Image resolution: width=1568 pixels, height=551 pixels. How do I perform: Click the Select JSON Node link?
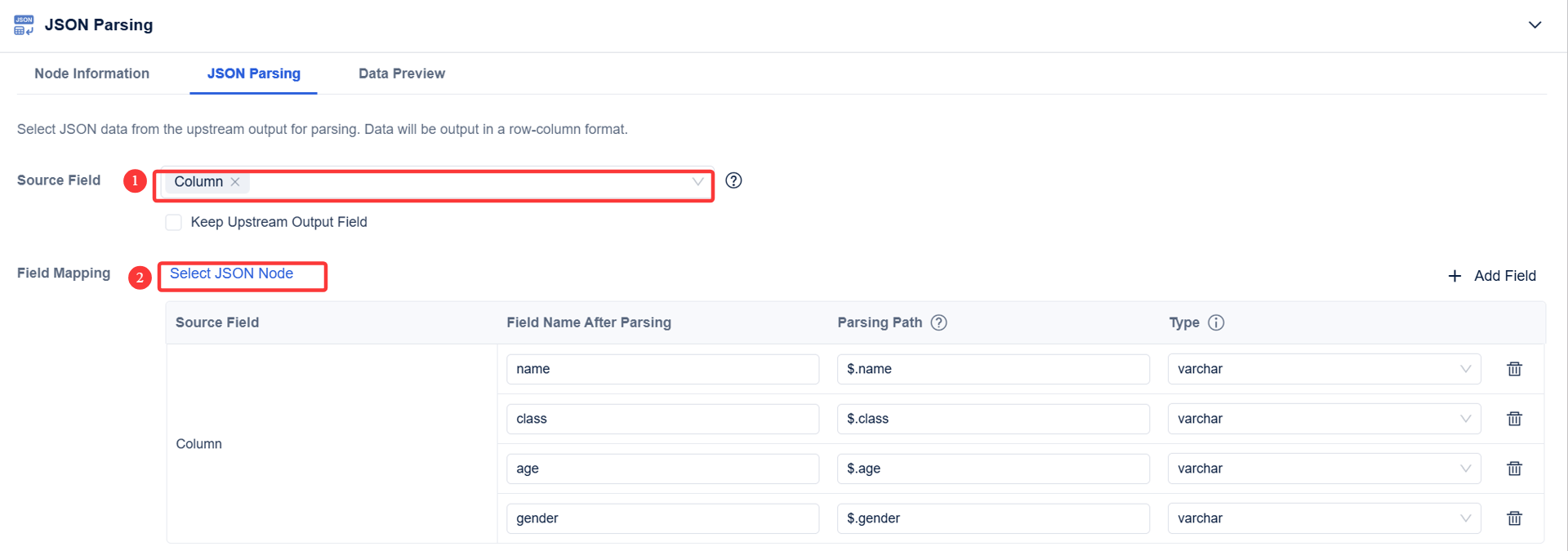tap(231, 273)
